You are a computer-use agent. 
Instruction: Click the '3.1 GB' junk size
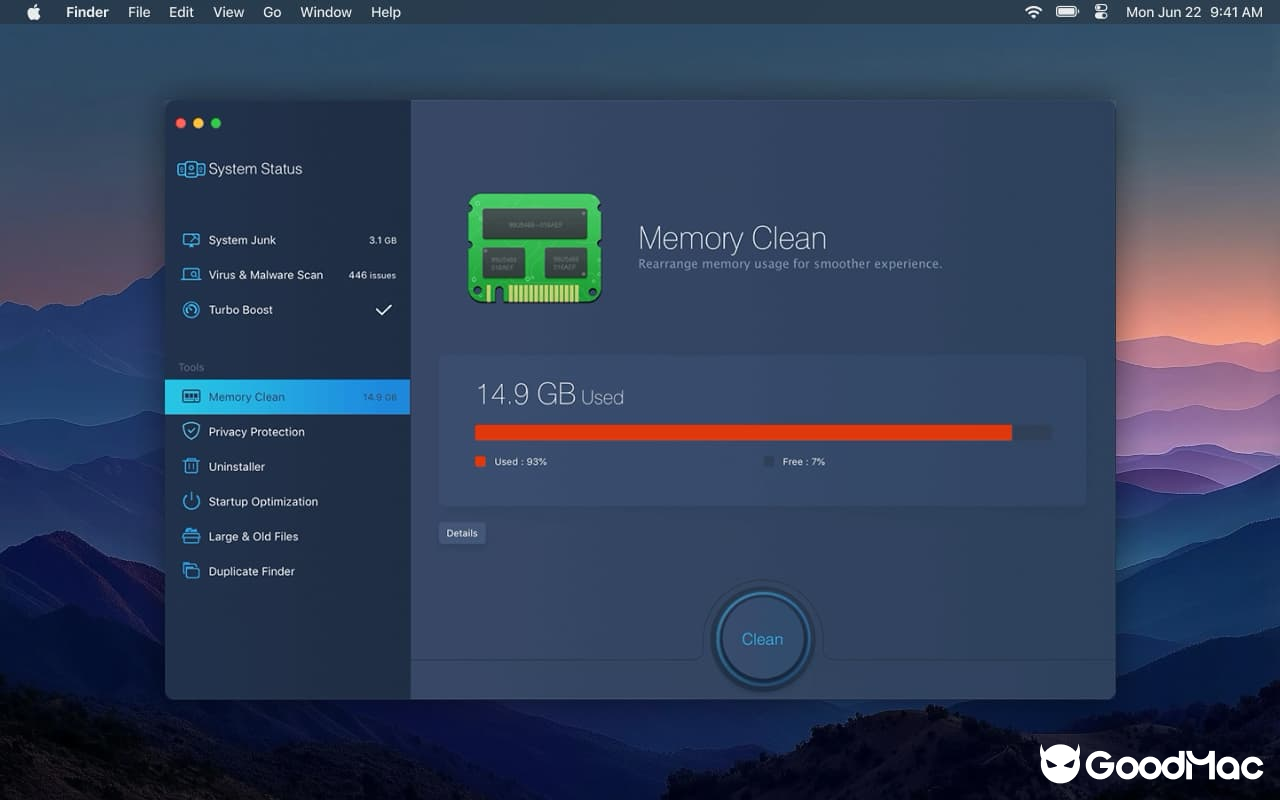point(383,241)
